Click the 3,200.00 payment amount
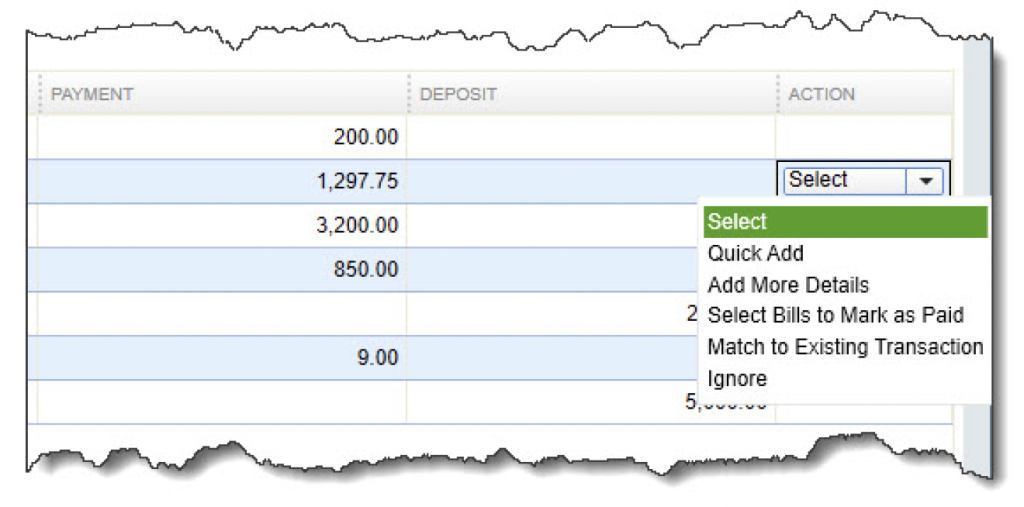The width and height of the screenshot is (1024, 507). tap(357, 226)
